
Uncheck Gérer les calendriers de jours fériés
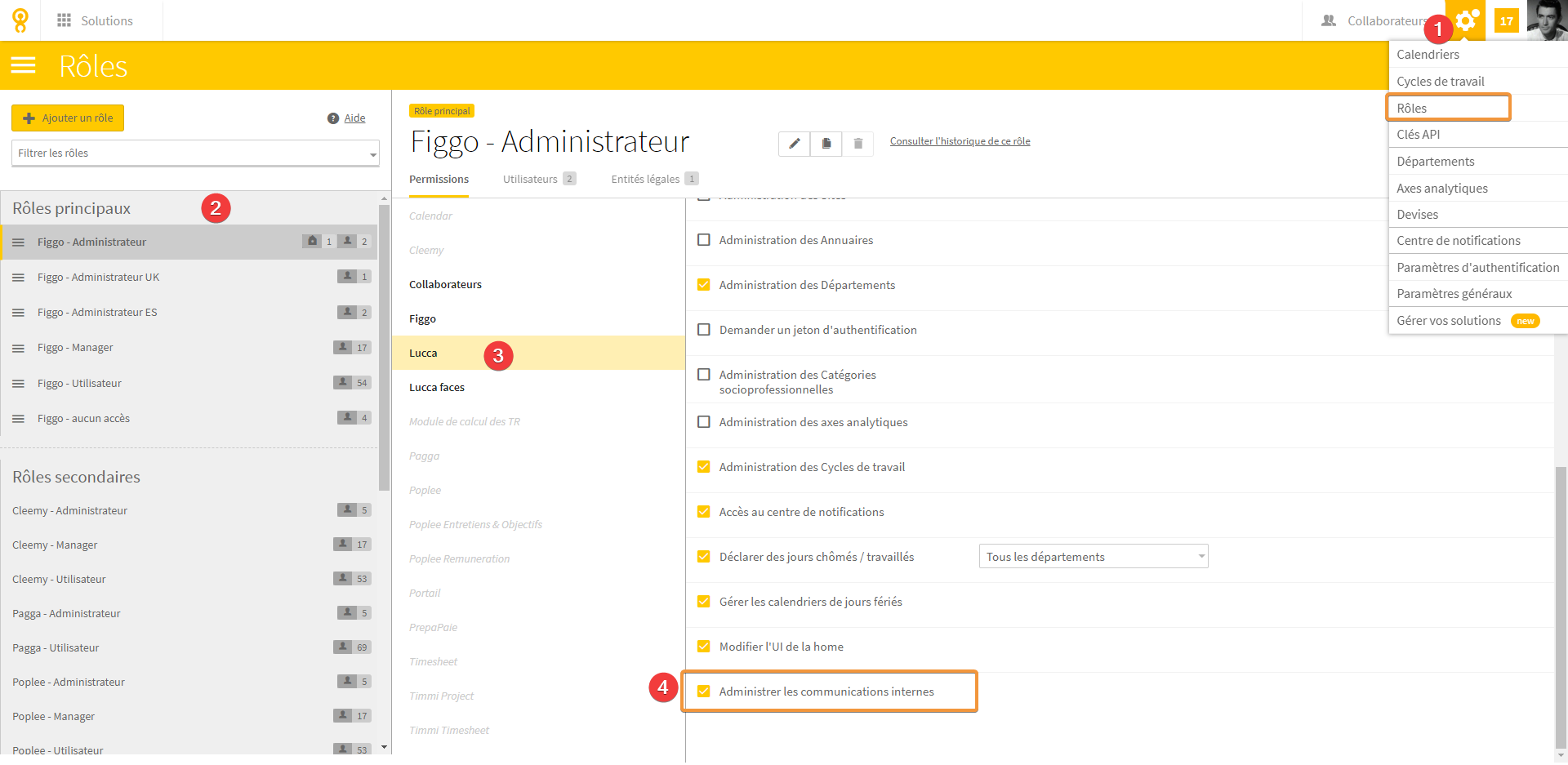click(704, 602)
